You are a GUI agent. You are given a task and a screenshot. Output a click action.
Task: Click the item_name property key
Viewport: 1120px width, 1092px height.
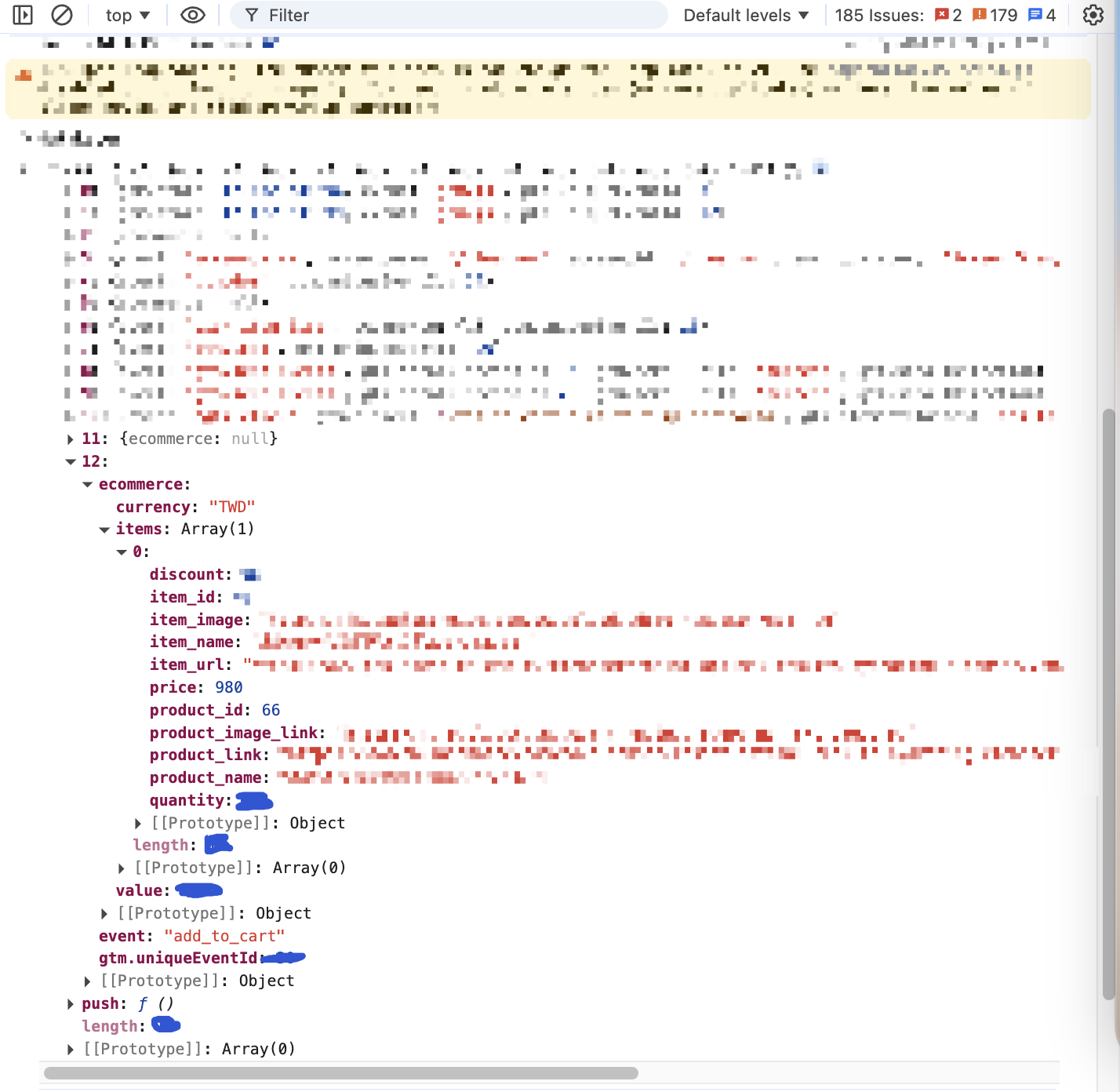(192, 642)
